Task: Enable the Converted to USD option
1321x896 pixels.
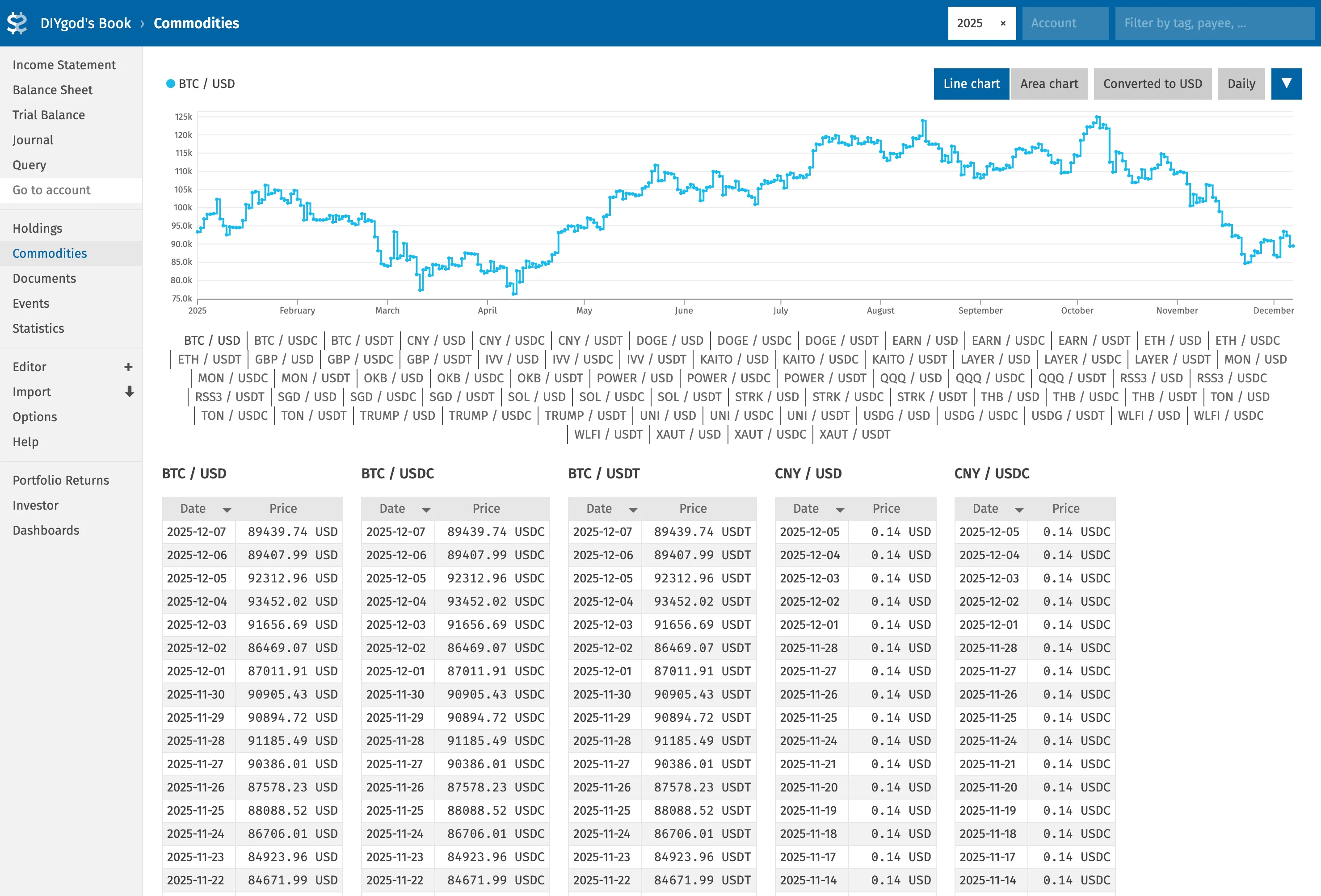Action: pyautogui.click(x=1152, y=84)
